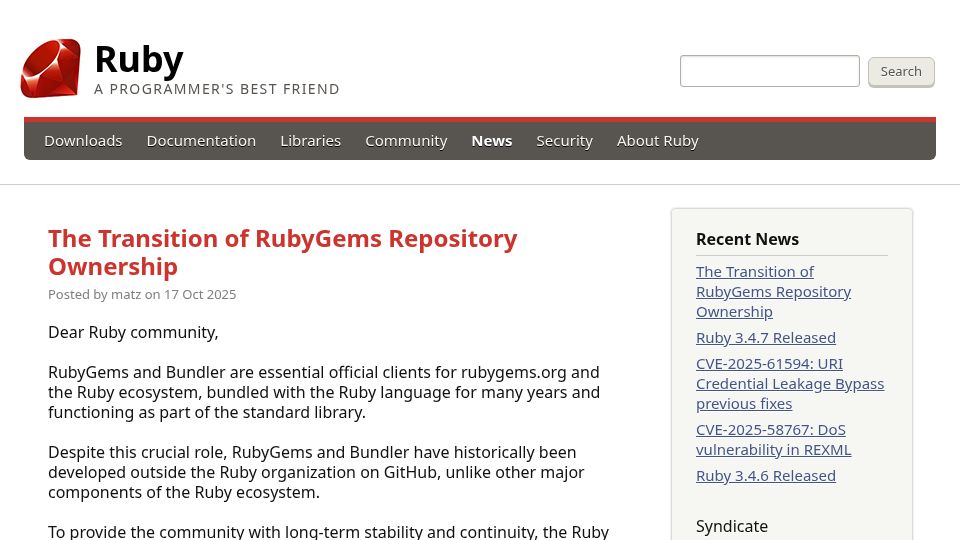Click the Syndicate heading in sidebar
Viewport: 960px width, 540px height.
(x=732, y=527)
